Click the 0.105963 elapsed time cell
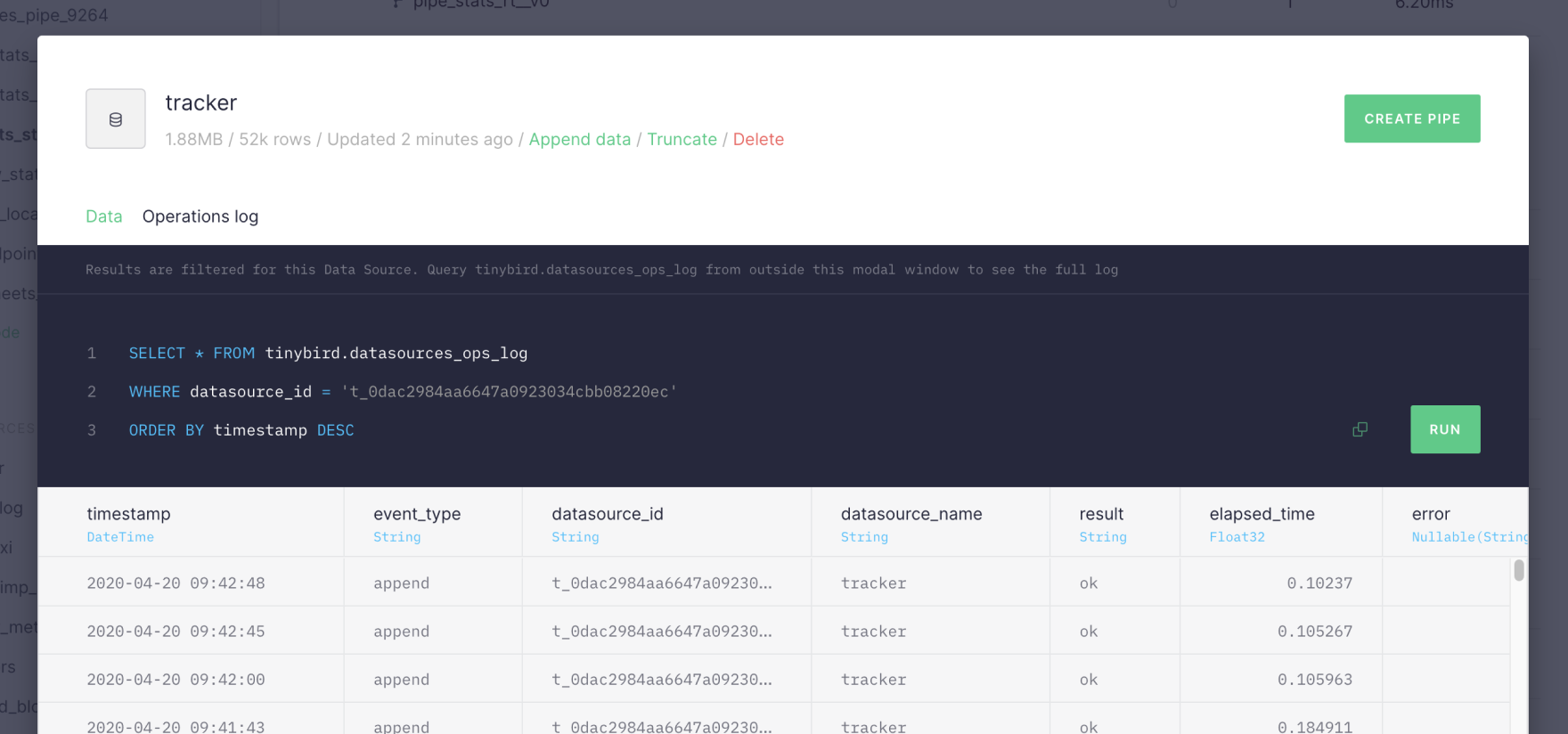Image resolution: width=1568 pixels, height=734 pixels. pos(1314,680)
